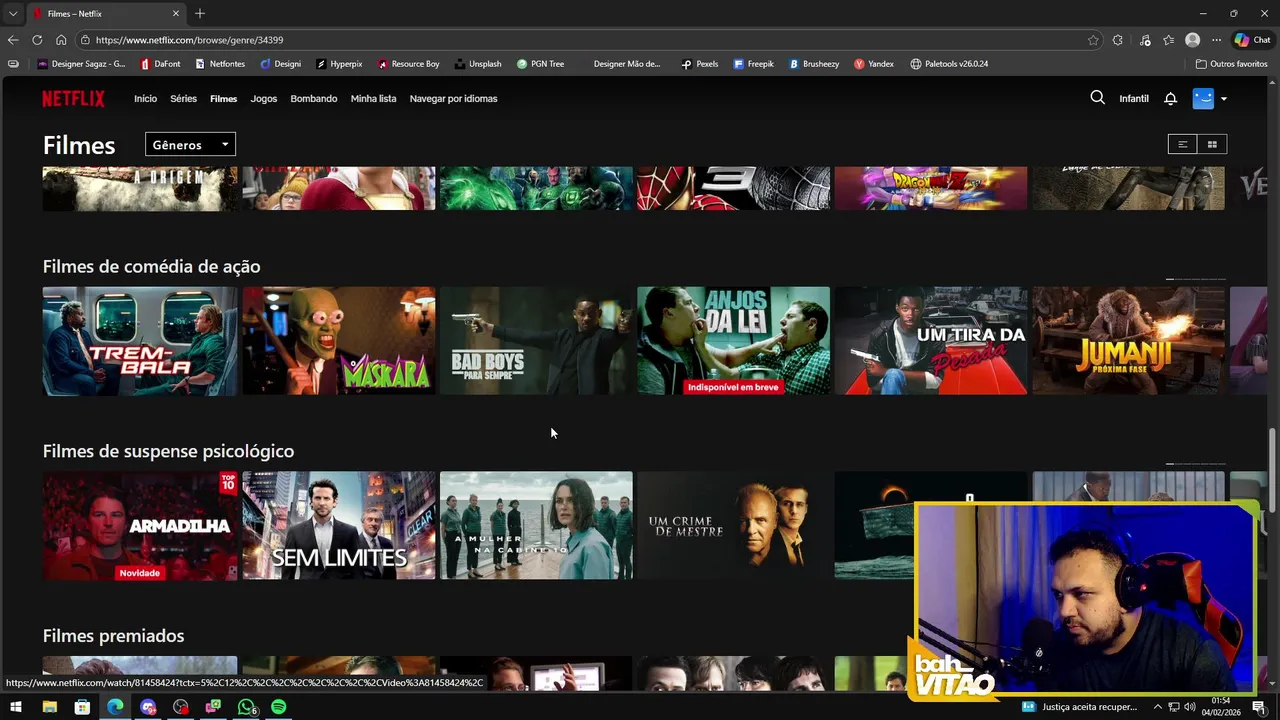The image size is (1280, 720).
Task: Open O Máskara movie thumbnail
Action: pyautogui.click(x=338, y=341)
